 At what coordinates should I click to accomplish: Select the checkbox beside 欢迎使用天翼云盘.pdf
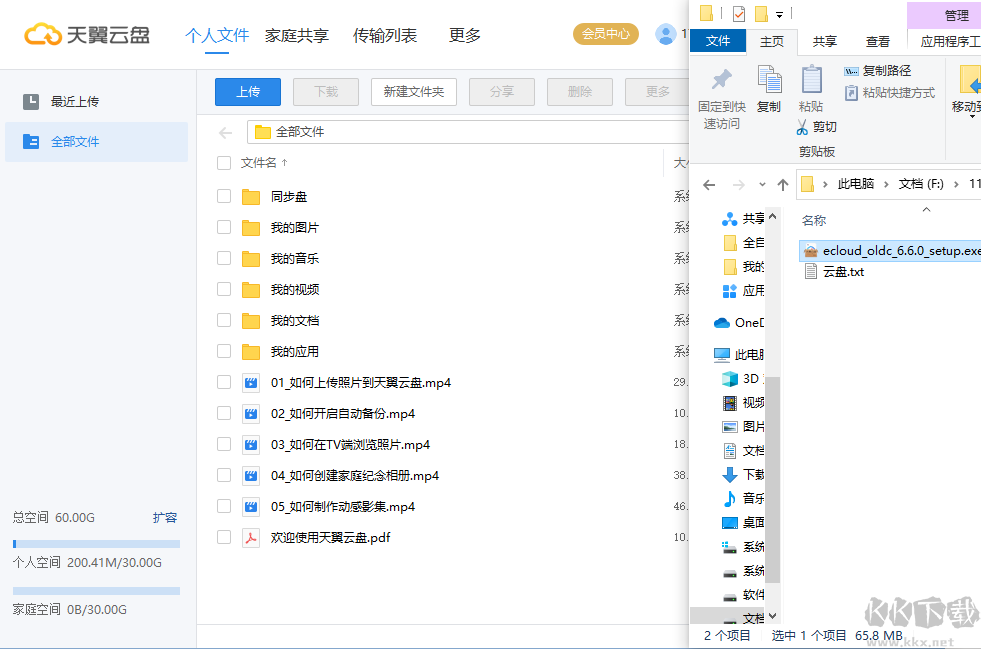224,537
